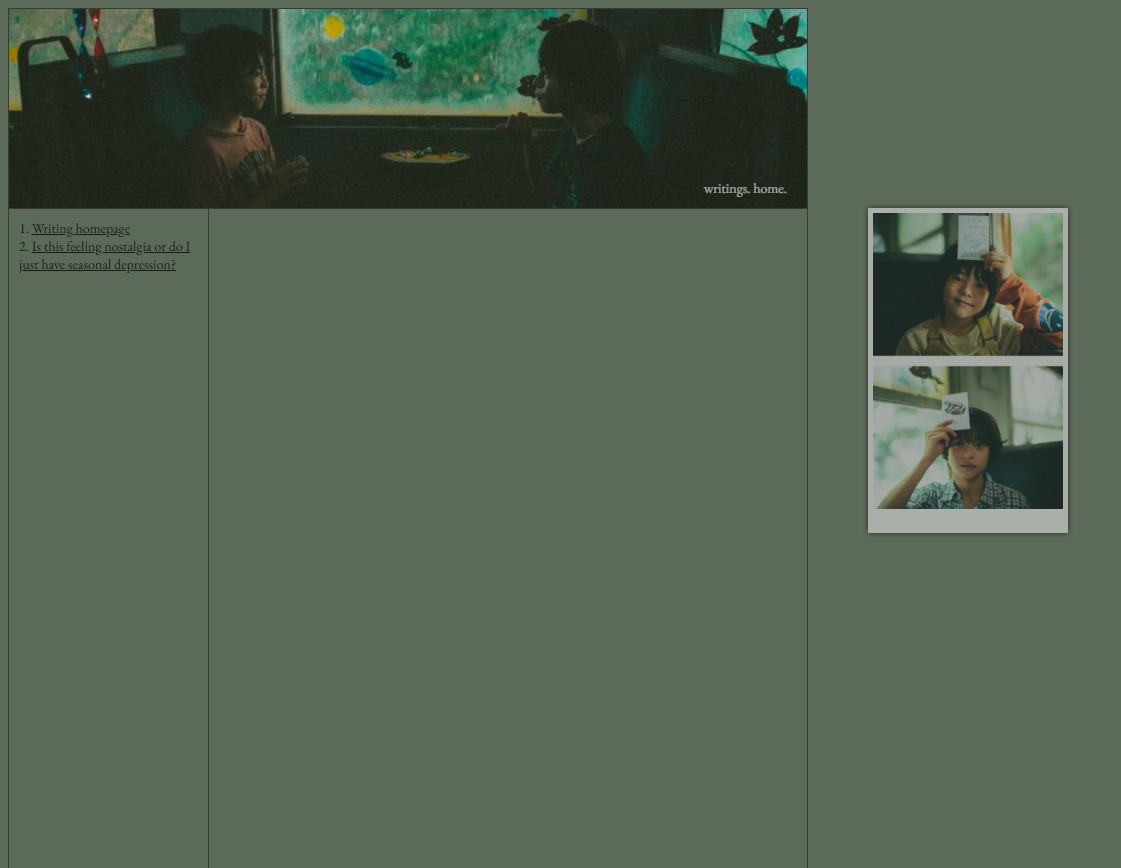Viewport: 1121px width, 868px height.
Task: Select the top photo in the polaroid frame
Action: (x=967, y=284)
